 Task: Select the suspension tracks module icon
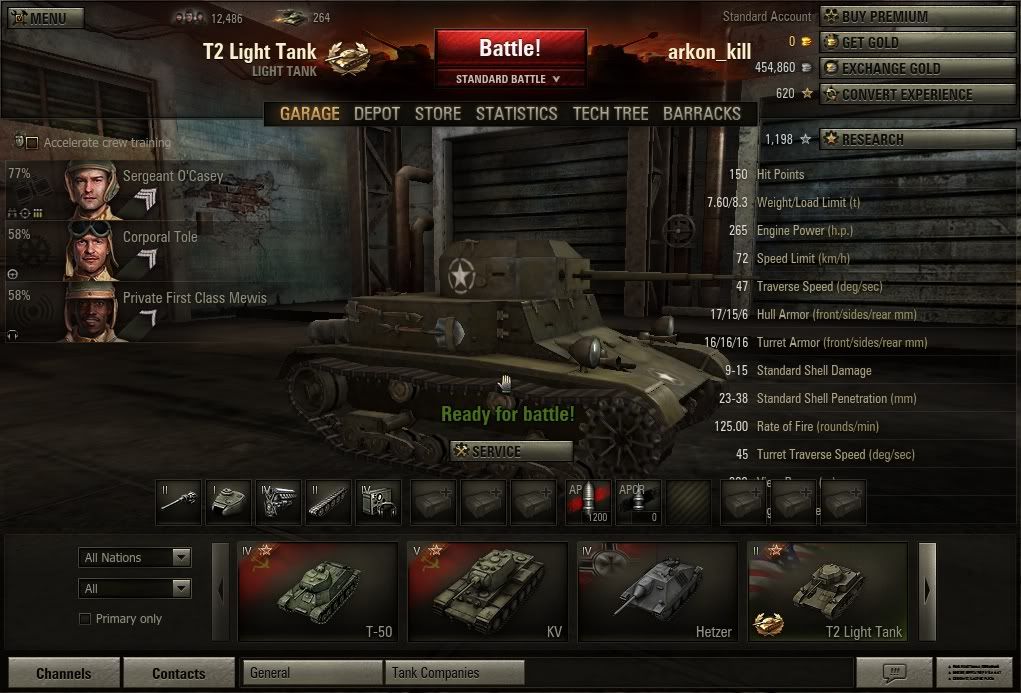click(329, 502)
